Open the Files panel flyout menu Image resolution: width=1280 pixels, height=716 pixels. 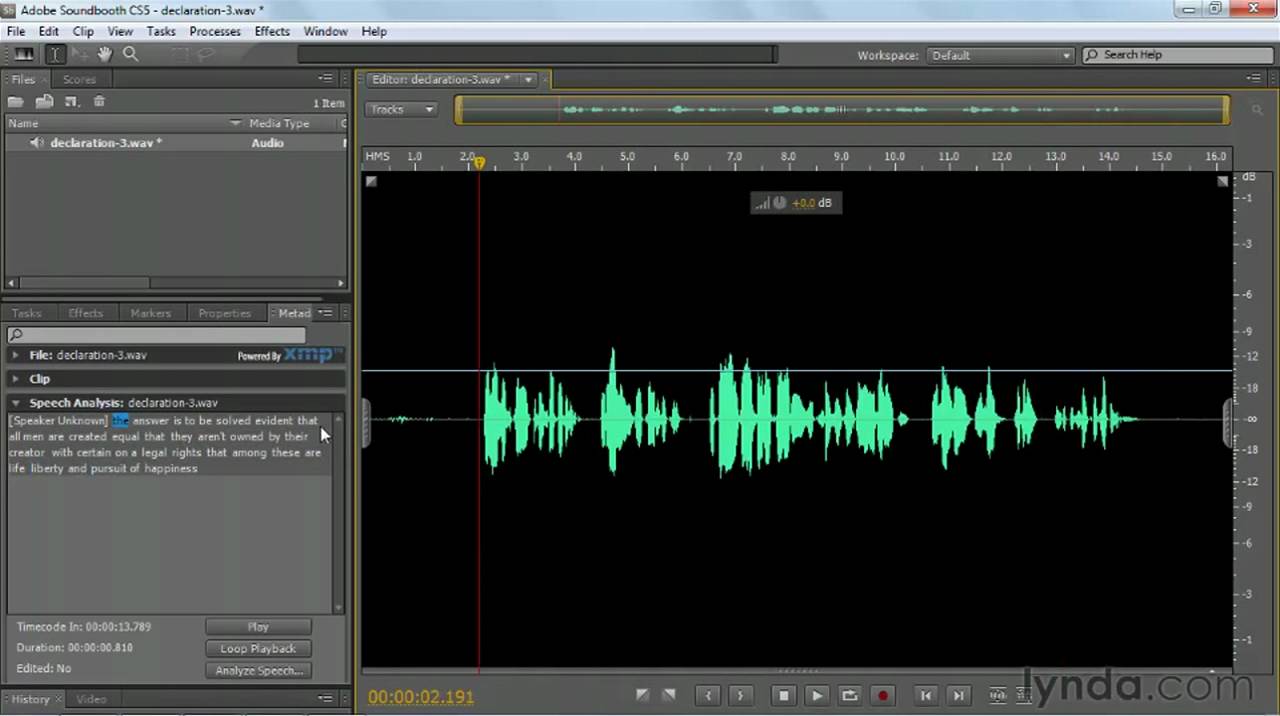coord(326,78)
